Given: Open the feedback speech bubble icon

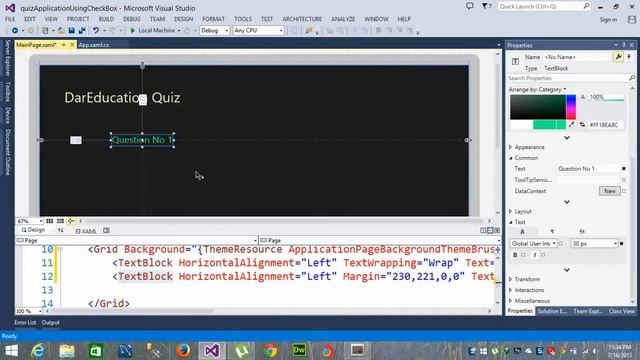Looking at the screenshot, I should (470, 6).
